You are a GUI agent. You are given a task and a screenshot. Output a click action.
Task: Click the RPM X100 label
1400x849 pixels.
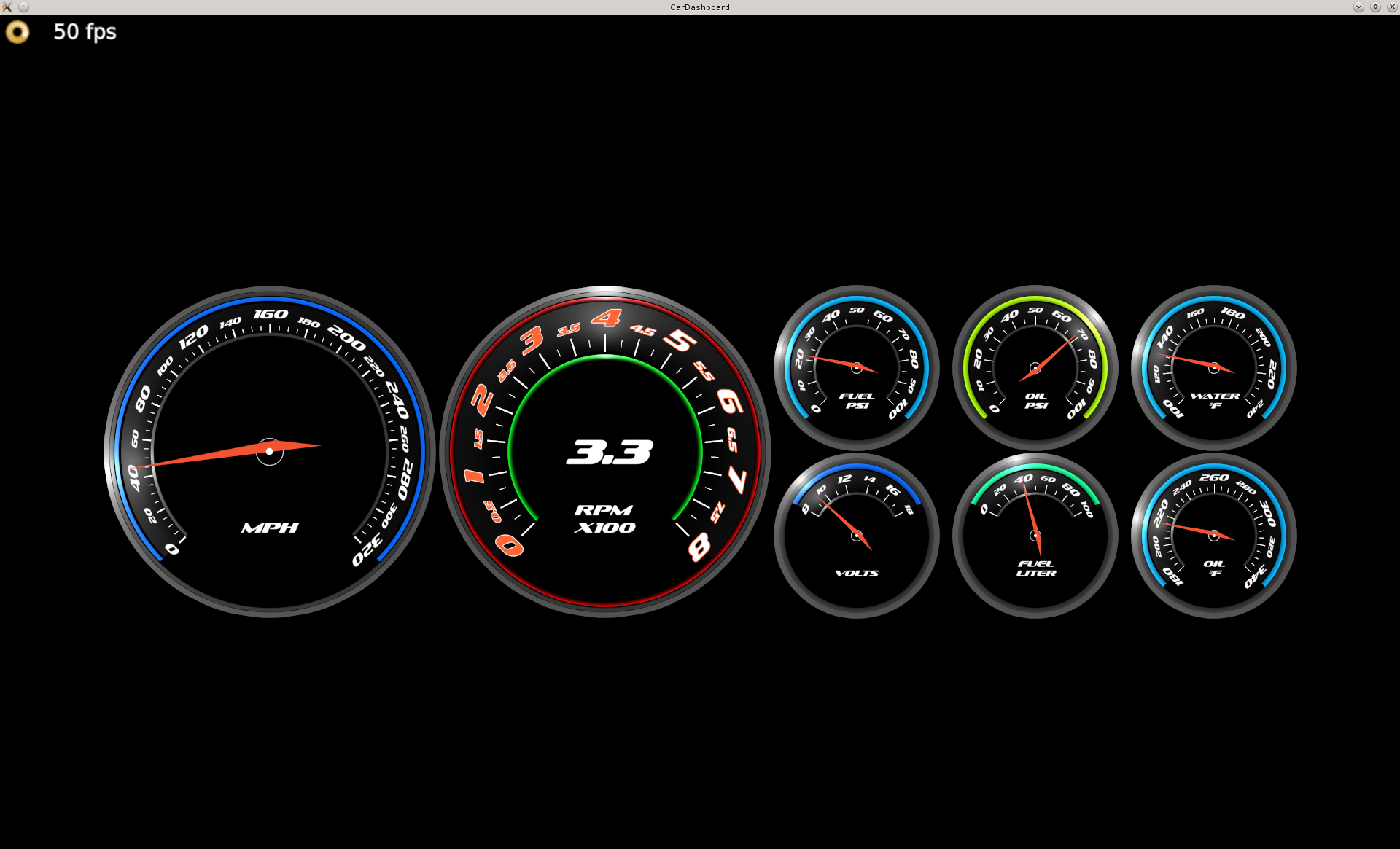(604, 519)
